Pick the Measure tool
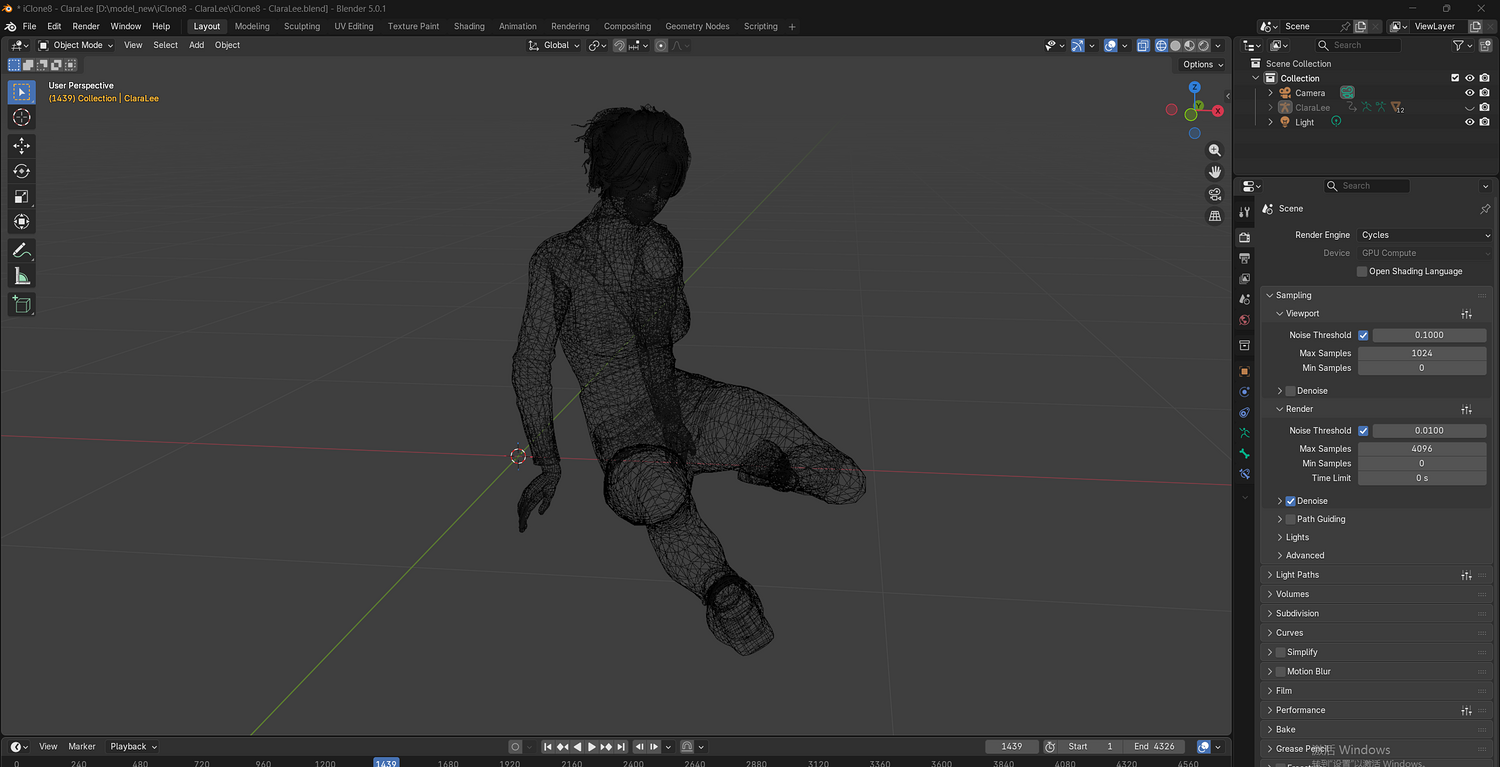The width and height of the screenshot is (1500, 767). click(x=21, y=276)
